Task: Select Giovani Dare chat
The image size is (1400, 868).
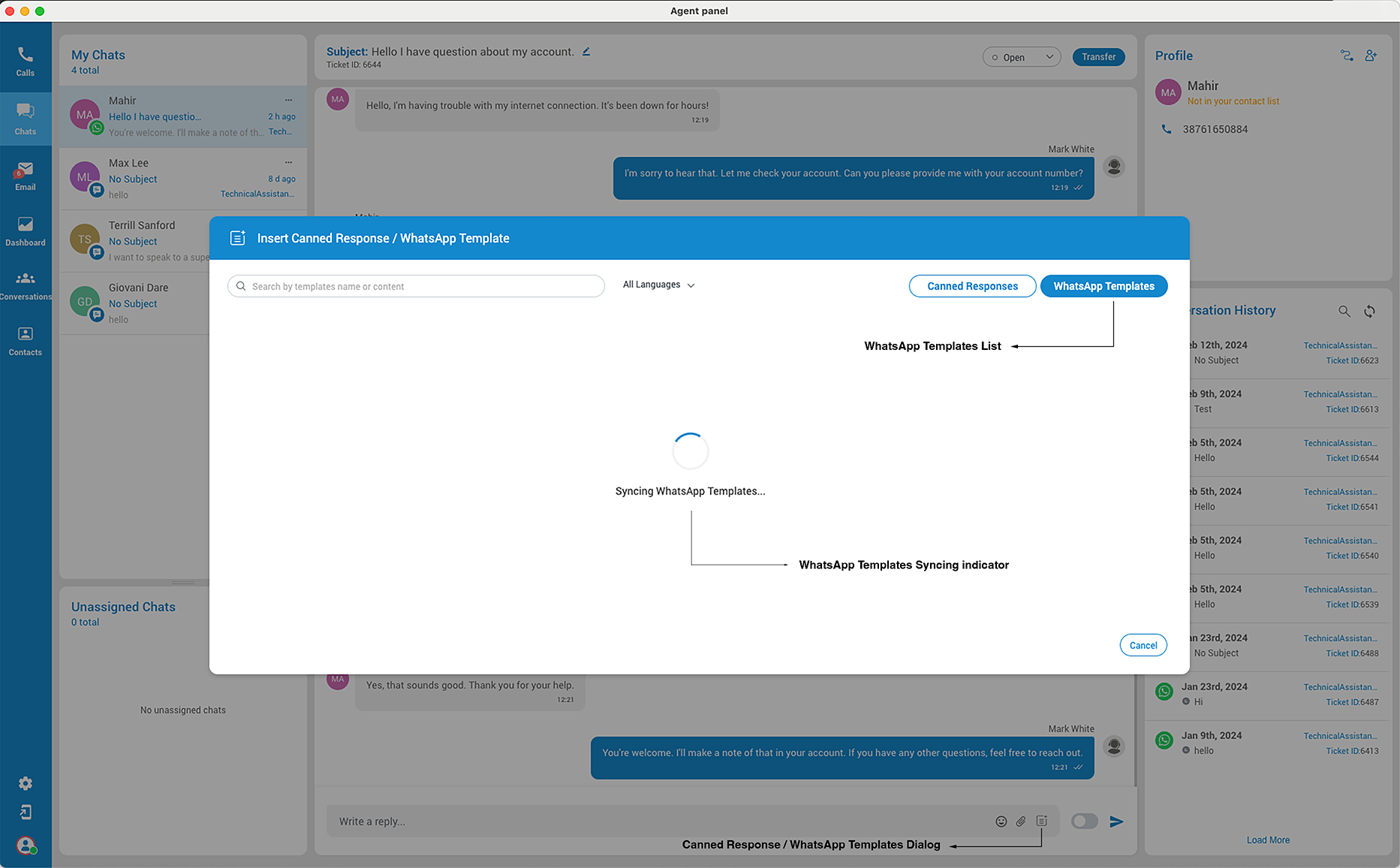Action: [135, 303]
